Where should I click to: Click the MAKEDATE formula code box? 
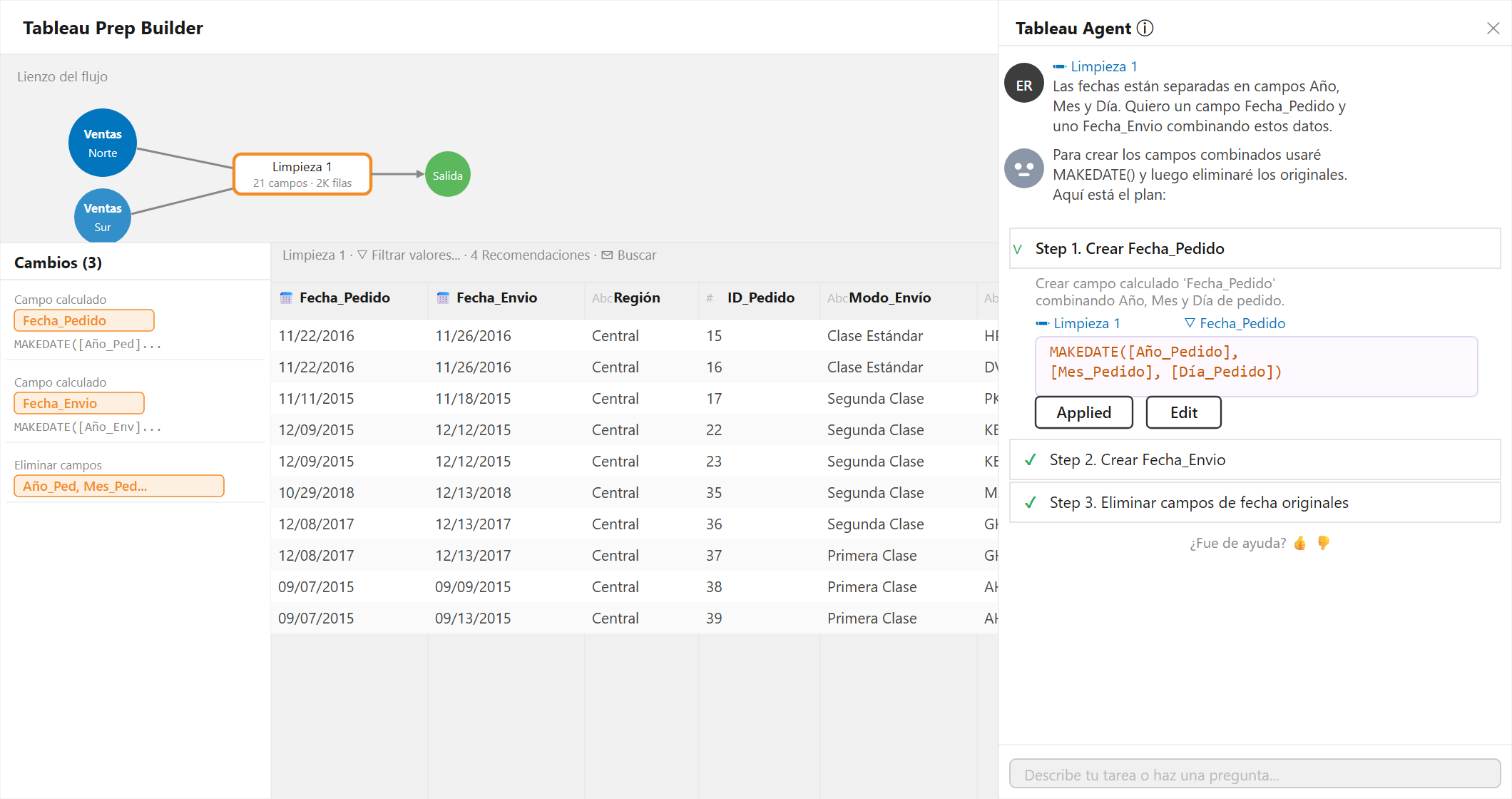(1257, 367)
